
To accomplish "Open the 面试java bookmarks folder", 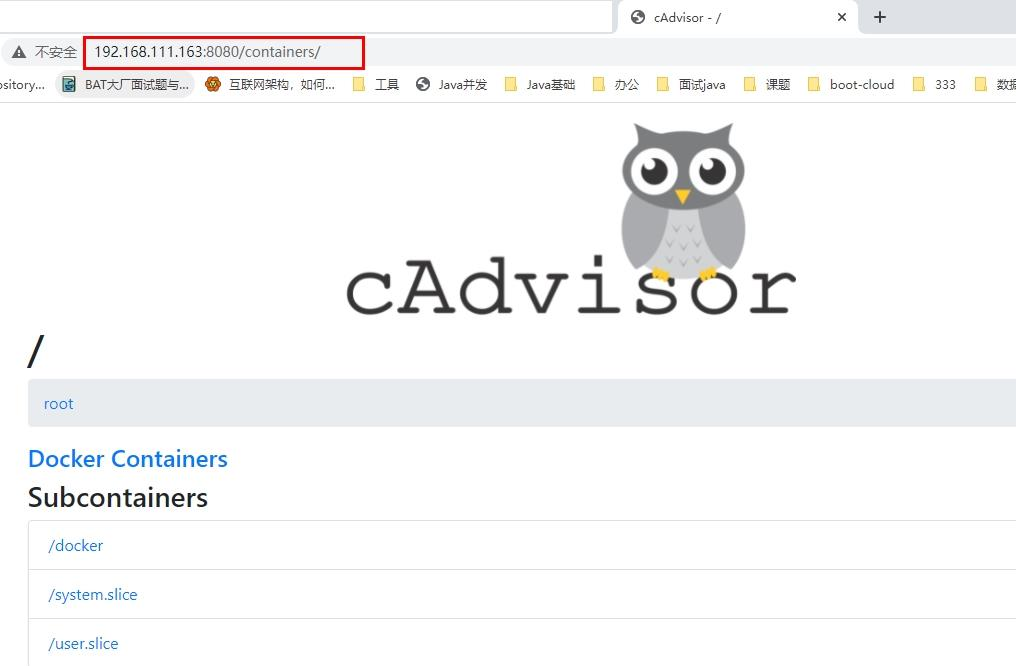I will coord(692,85).
